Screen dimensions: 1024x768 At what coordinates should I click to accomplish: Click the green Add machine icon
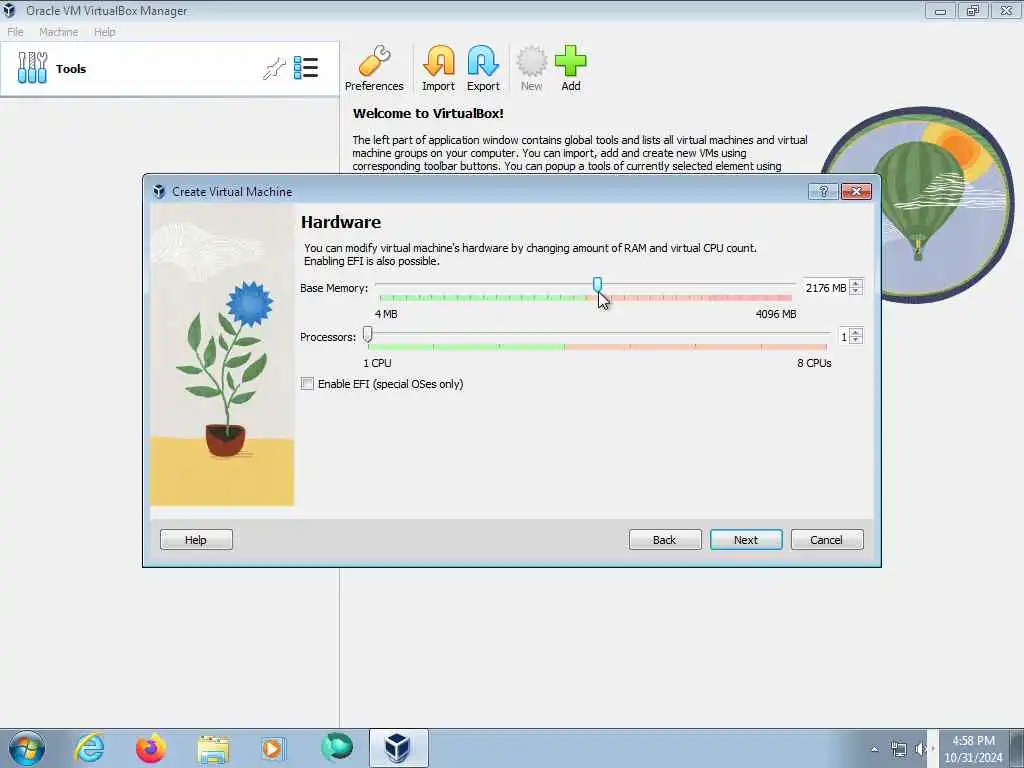[x=571, y=69]
